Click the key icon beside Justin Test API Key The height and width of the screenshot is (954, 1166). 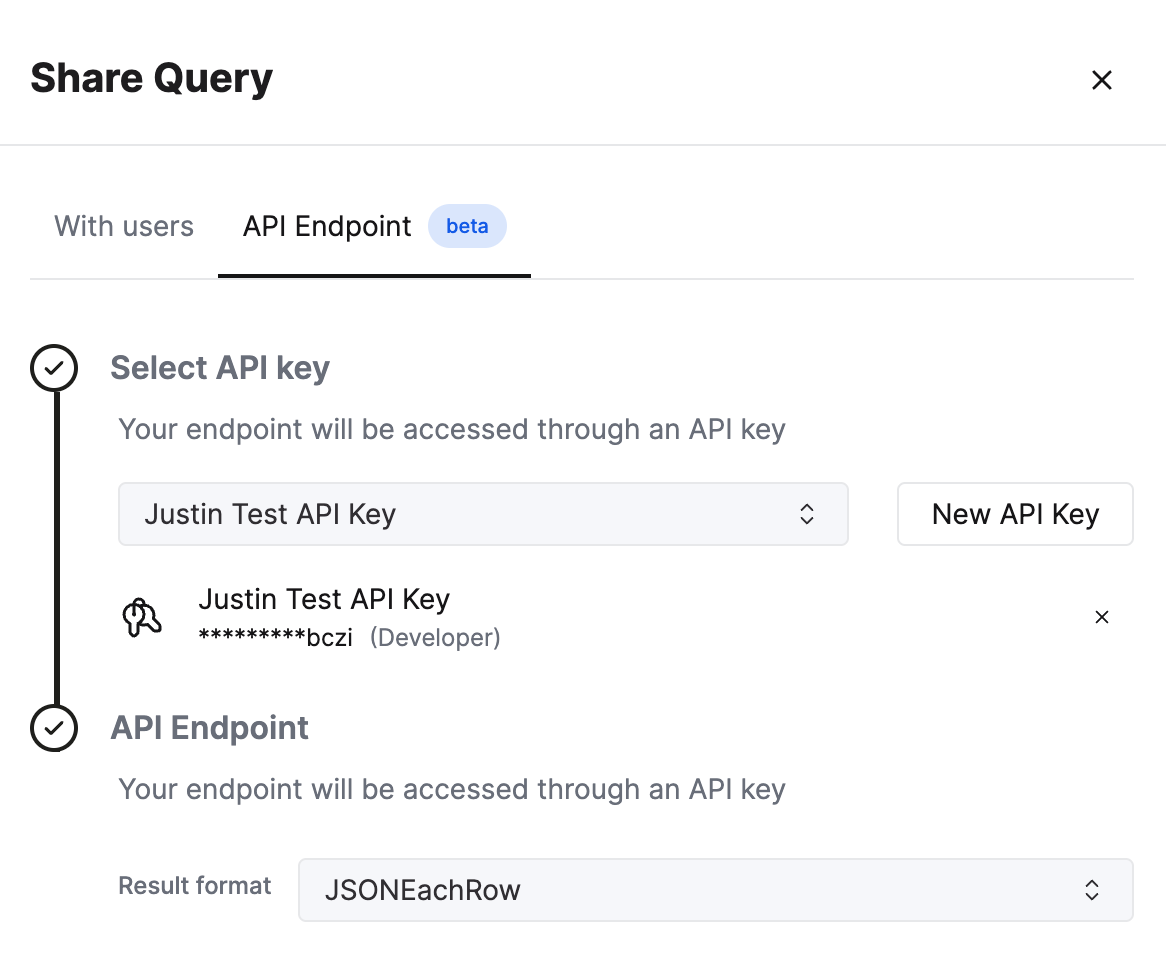tap(142, 616)
